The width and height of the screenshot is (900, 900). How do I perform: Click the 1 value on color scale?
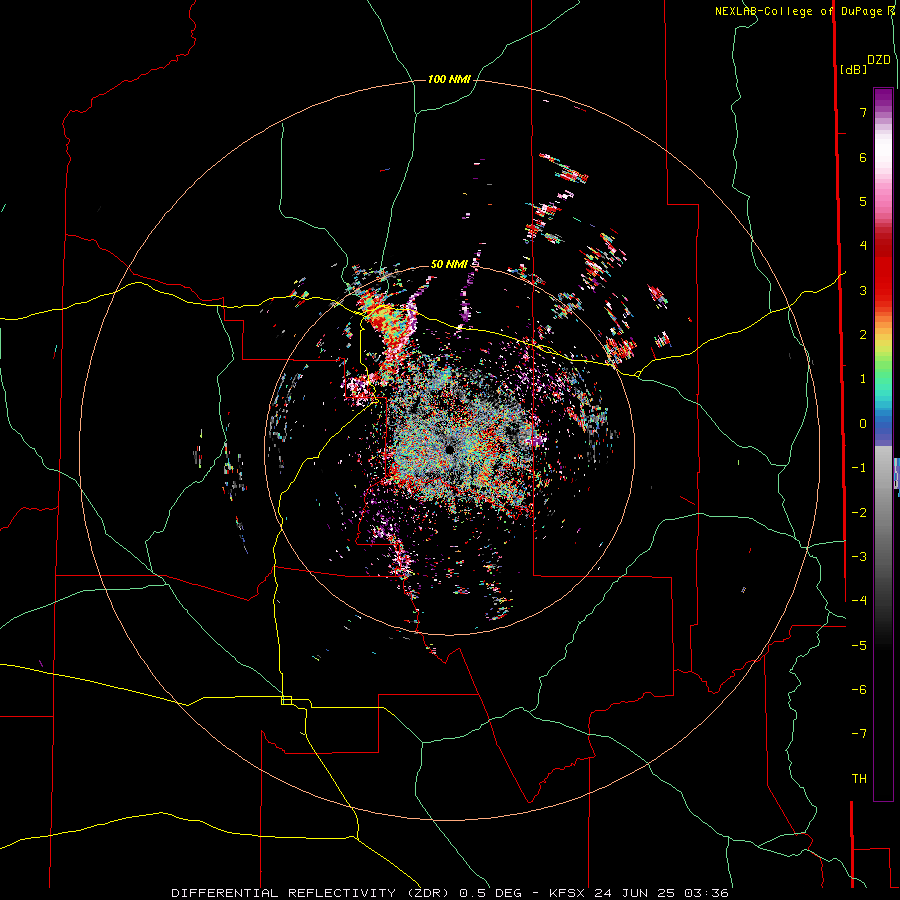[x=863, y=379]
